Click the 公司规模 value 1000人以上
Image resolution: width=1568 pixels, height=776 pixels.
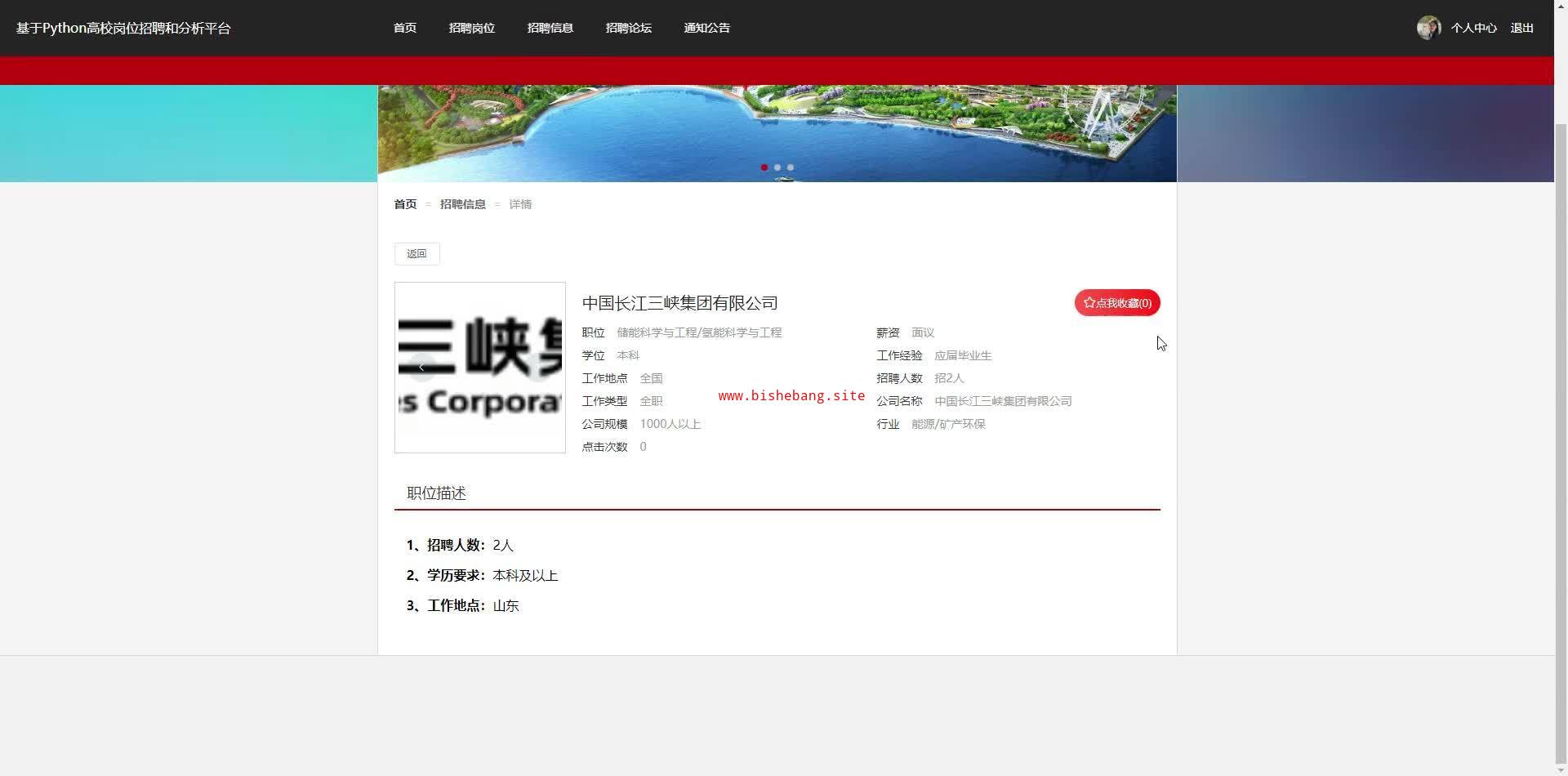pos(670,424)
